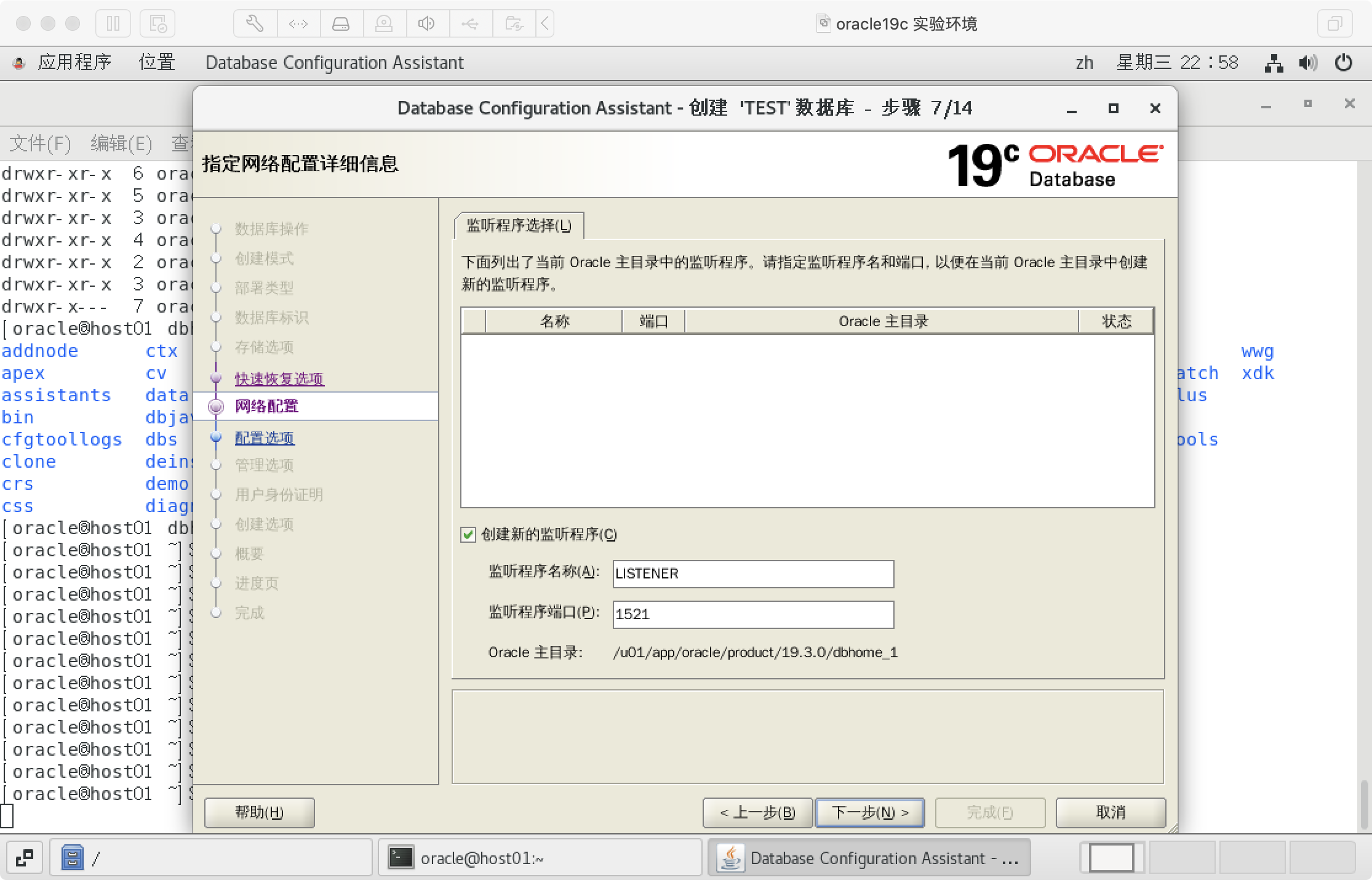
Task: Click the 帮助(H) button
Action: (x=258, y=812)
